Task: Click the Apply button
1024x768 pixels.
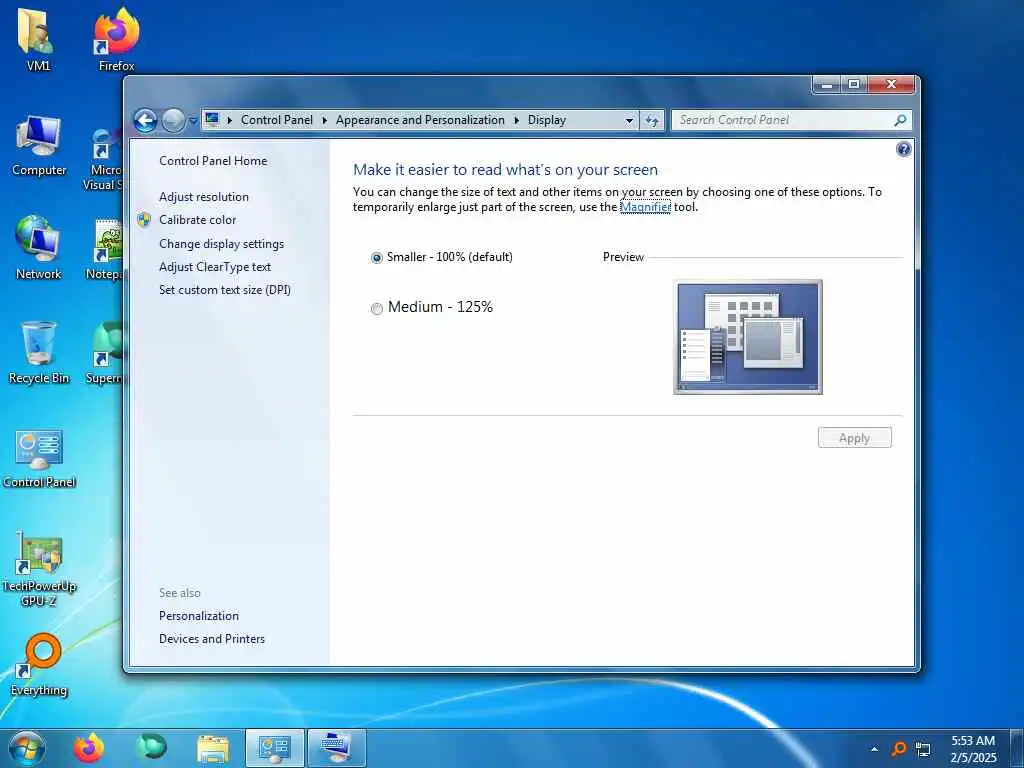Action: (854, 438)
